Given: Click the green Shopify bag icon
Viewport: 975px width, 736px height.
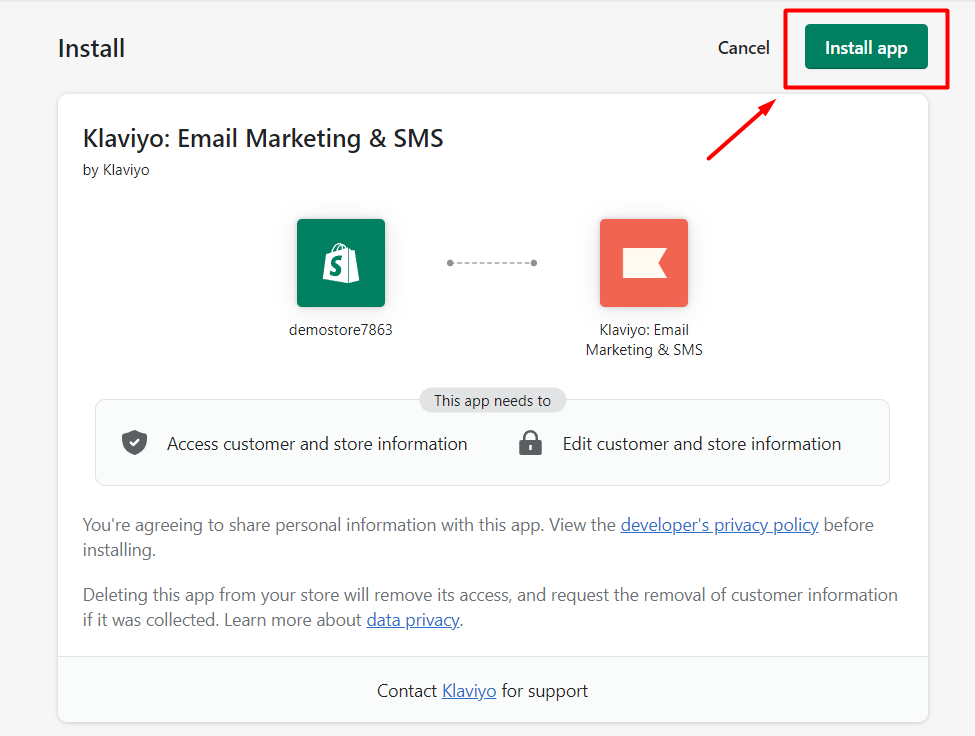Looking at the screenshot, I should [341, 263].
